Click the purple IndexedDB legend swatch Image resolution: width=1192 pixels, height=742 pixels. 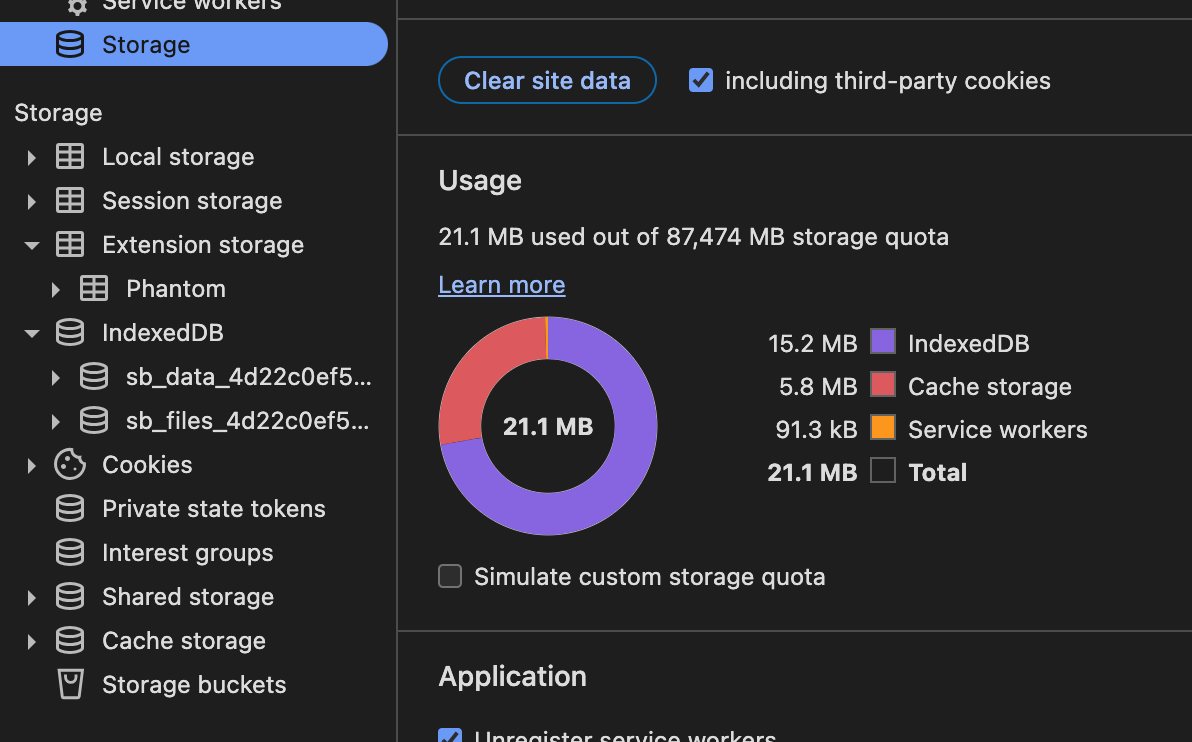(x=882, y=342)
